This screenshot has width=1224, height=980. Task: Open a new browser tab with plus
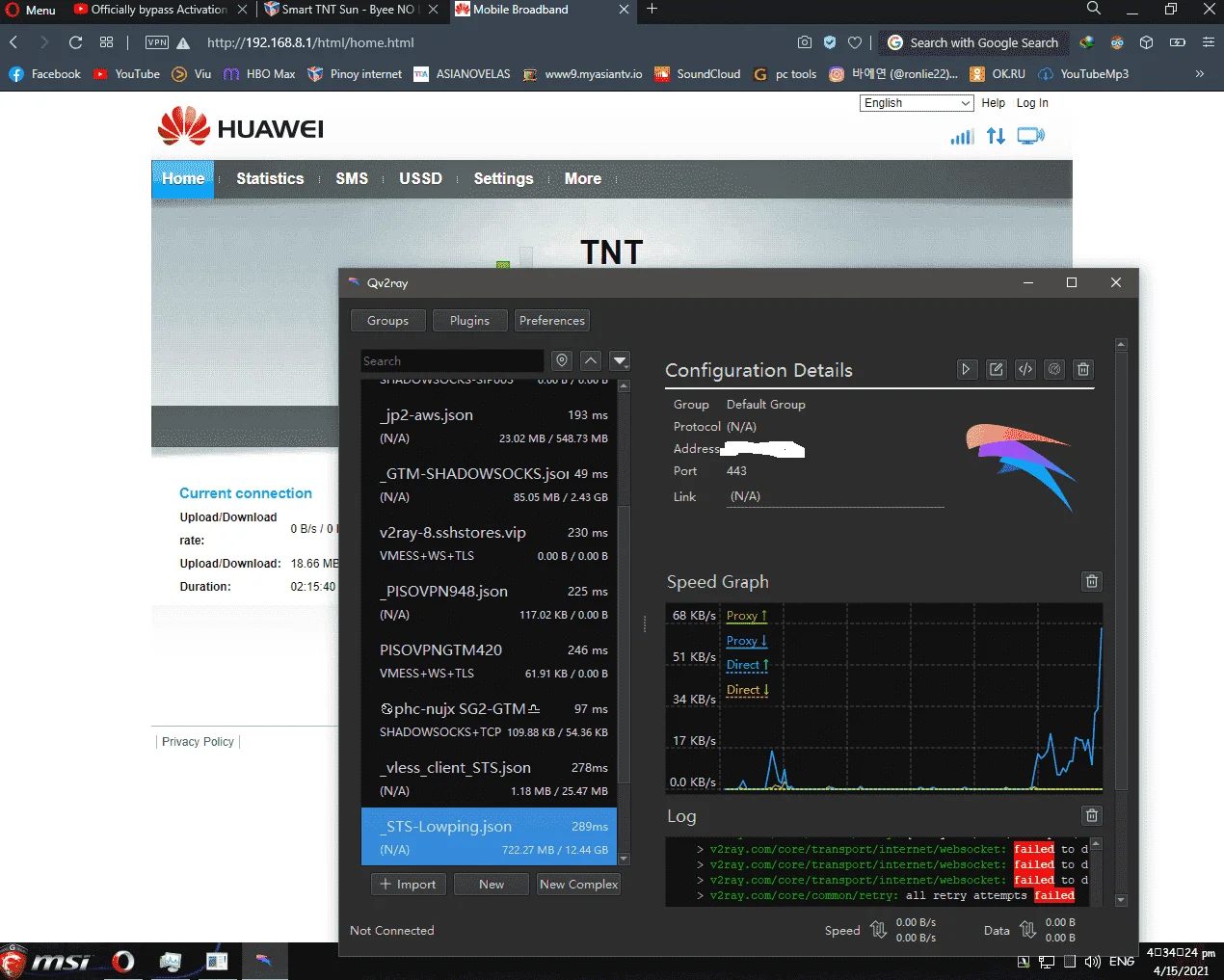click(652, 9)
